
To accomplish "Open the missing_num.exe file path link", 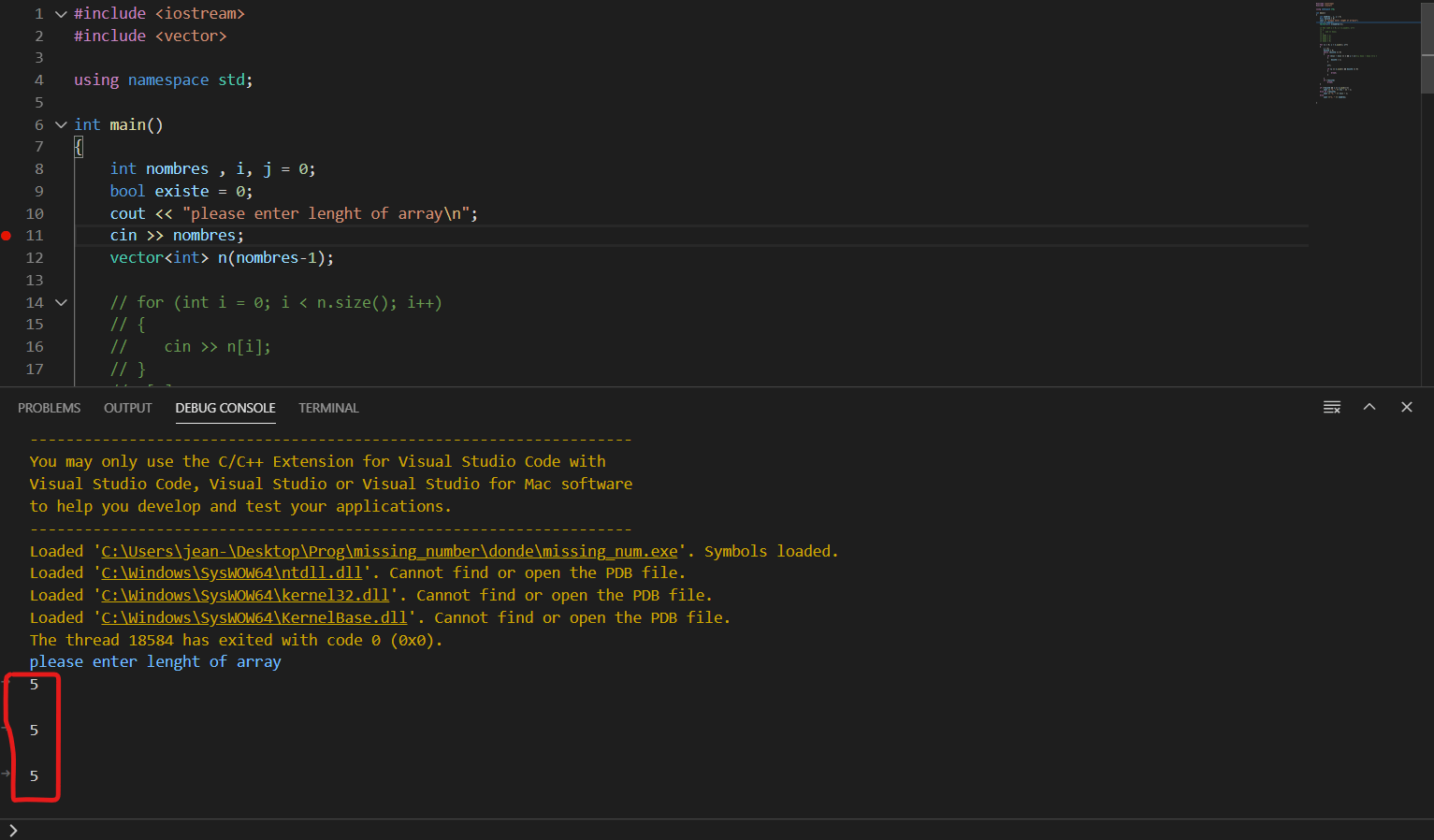I will [389, 551].
